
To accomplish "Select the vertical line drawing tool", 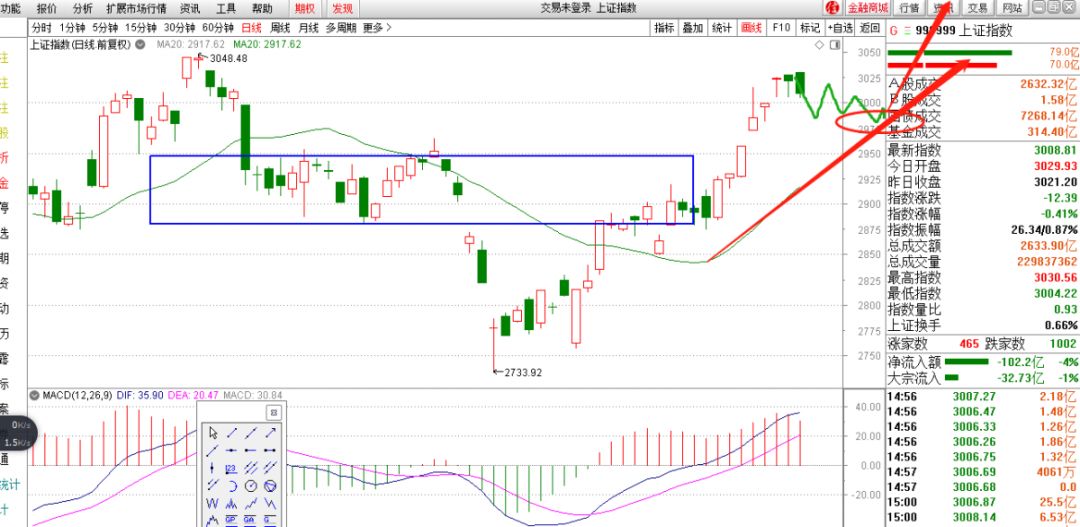I will tap(212, 468).
